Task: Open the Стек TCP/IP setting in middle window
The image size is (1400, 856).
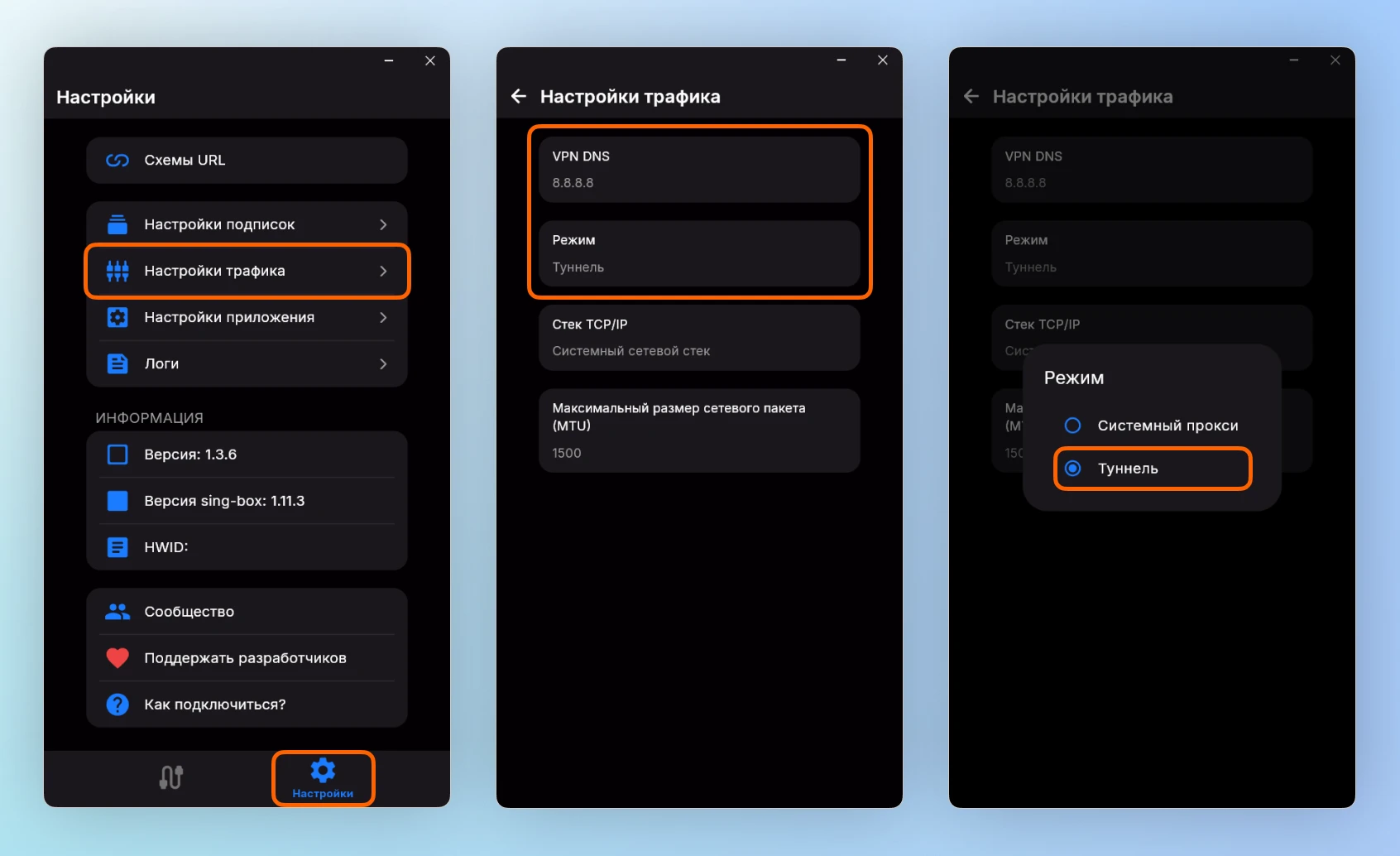Action: click(x=699, y=338)
